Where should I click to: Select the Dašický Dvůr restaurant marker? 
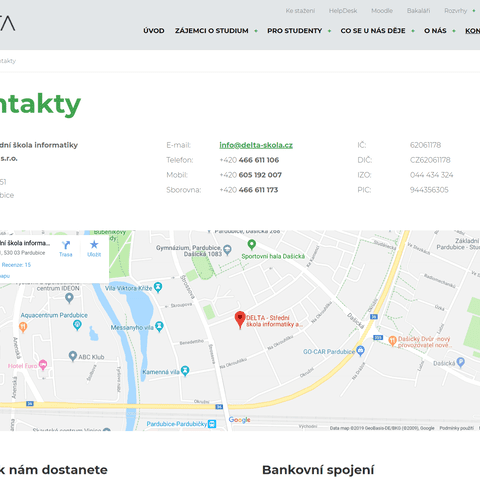[x=392, y=341]
